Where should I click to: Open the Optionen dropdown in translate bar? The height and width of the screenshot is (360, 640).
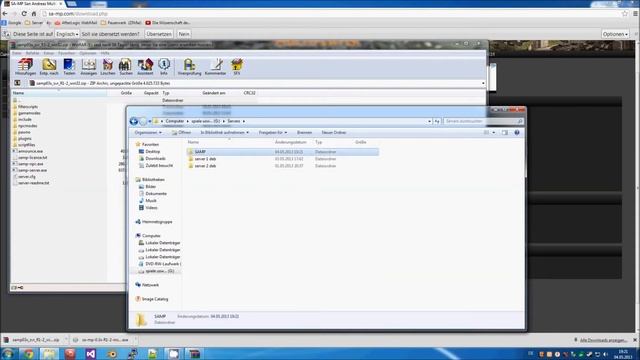[x=615, y=34]
